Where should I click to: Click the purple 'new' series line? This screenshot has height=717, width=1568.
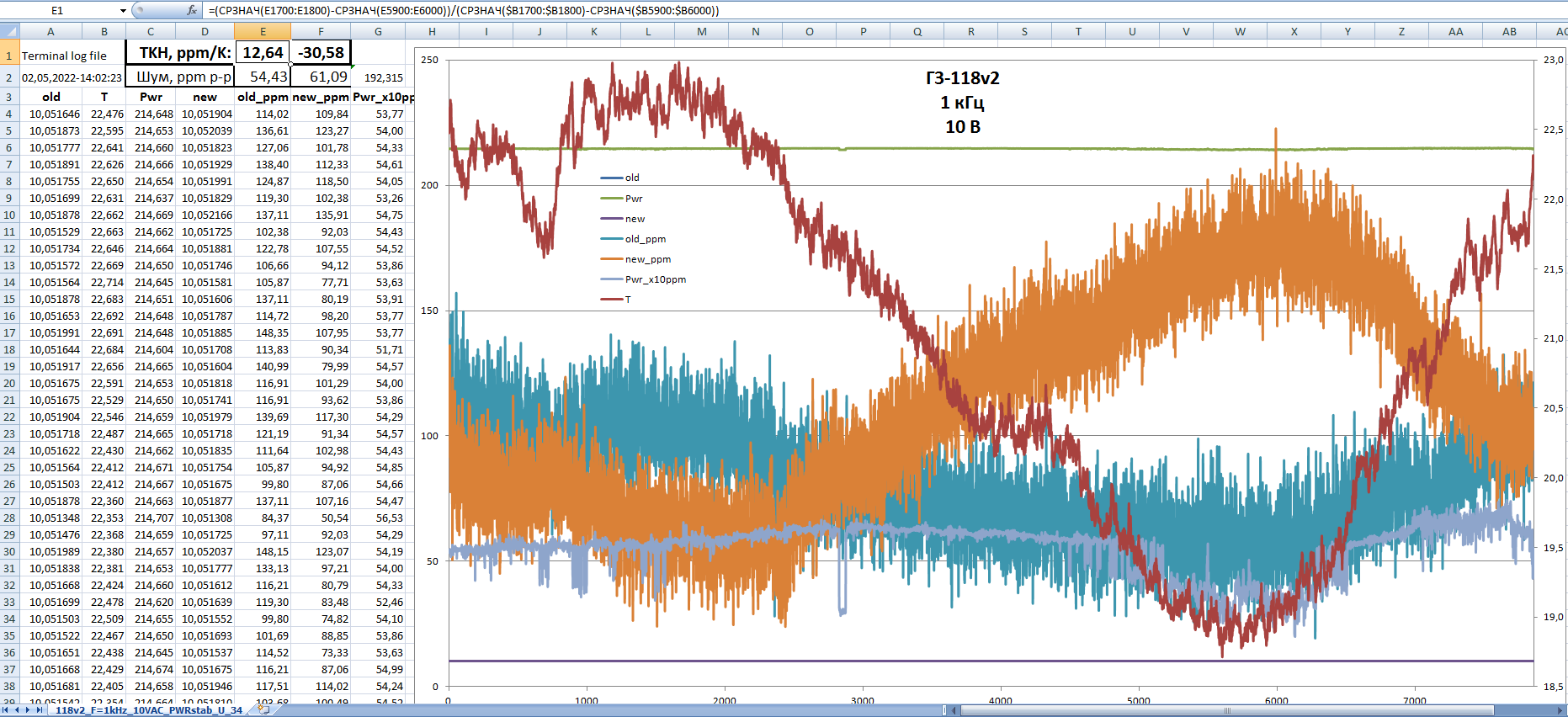[991, 661]
